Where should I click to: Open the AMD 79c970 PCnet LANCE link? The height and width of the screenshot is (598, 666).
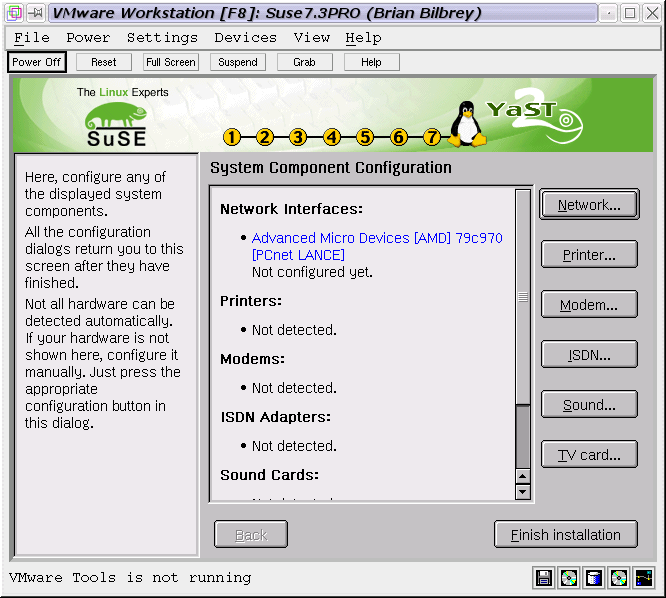coord(377,246)
